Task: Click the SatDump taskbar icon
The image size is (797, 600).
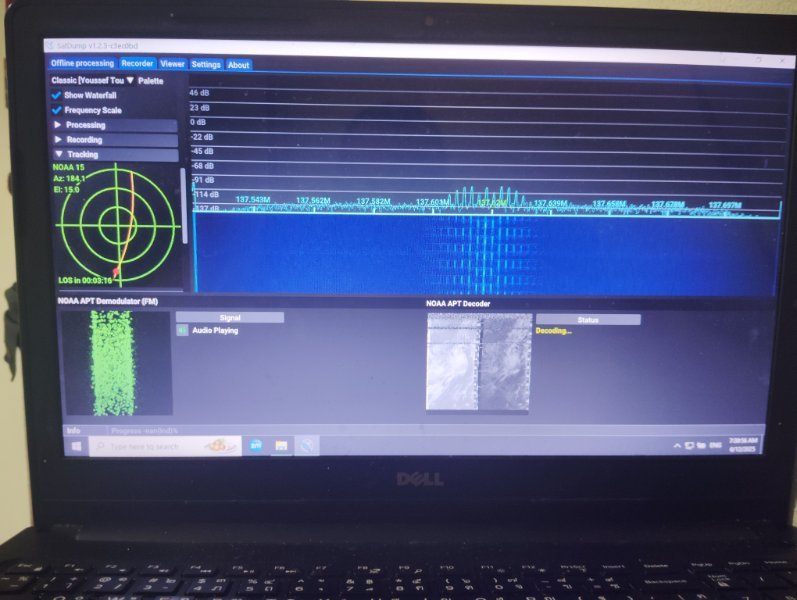Action: coord(306,446)
